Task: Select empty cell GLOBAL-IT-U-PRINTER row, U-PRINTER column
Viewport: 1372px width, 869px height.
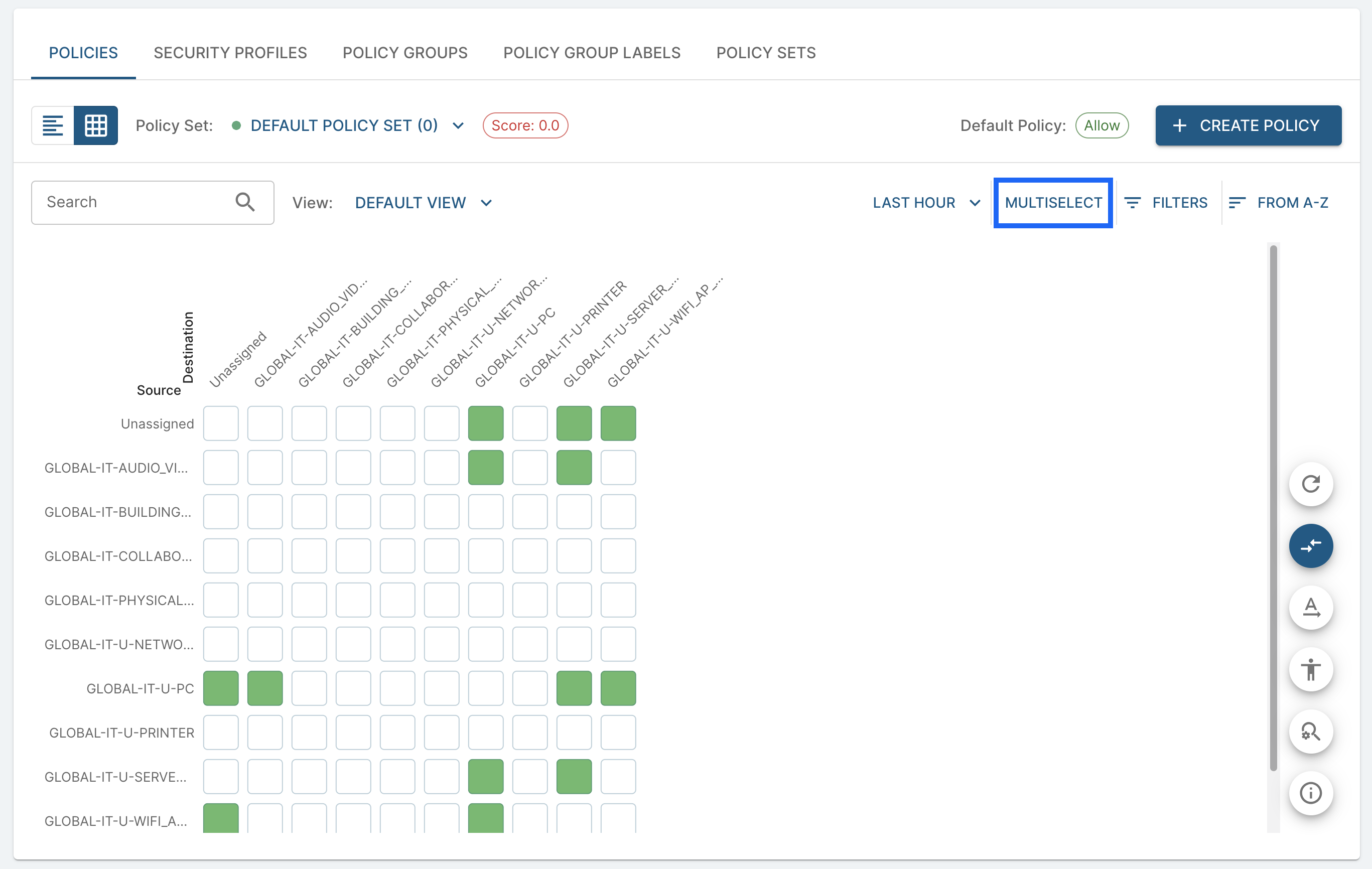Action: tap(530, 732)
